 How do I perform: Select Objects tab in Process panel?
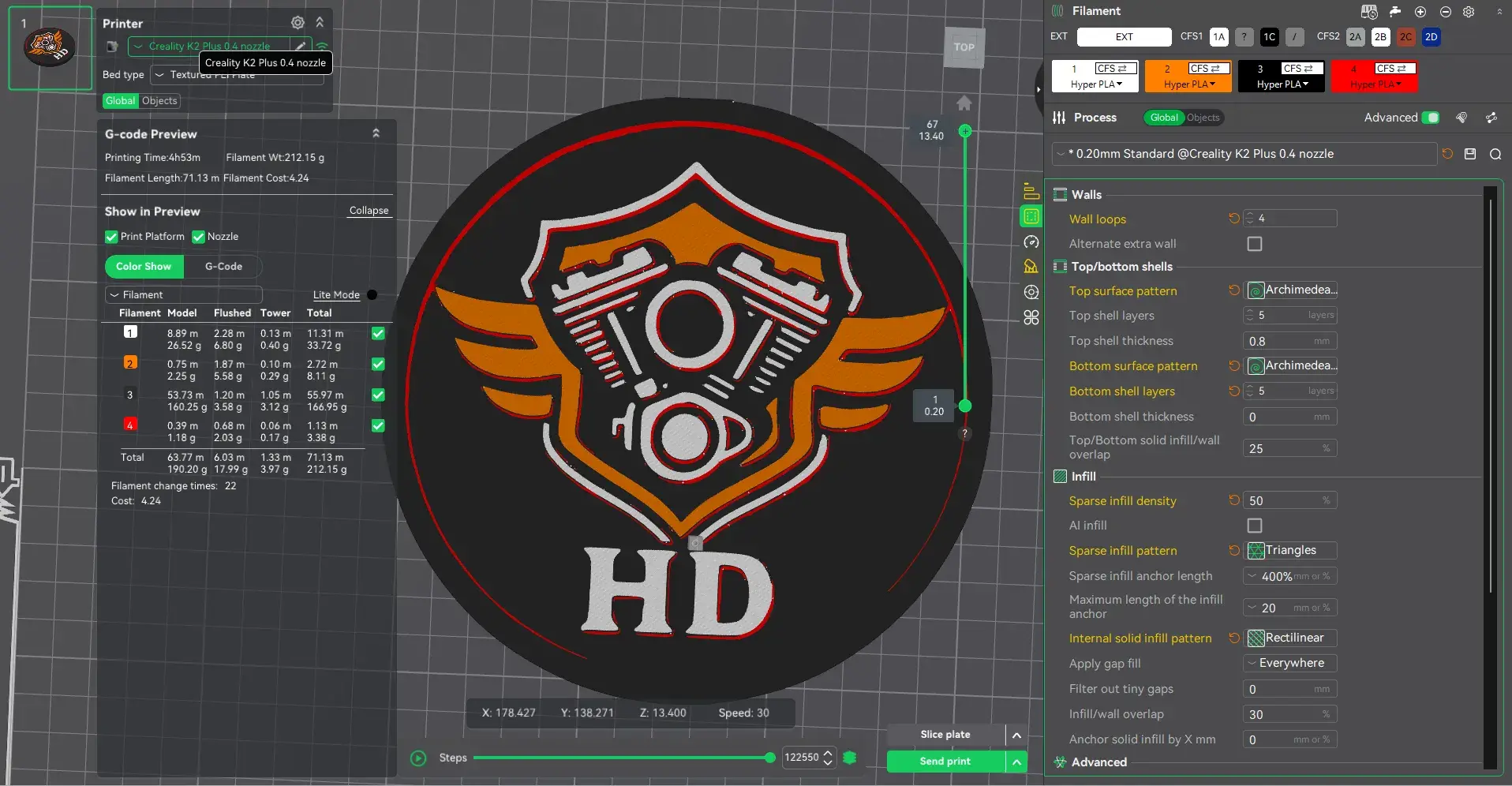click(1203, 118)
